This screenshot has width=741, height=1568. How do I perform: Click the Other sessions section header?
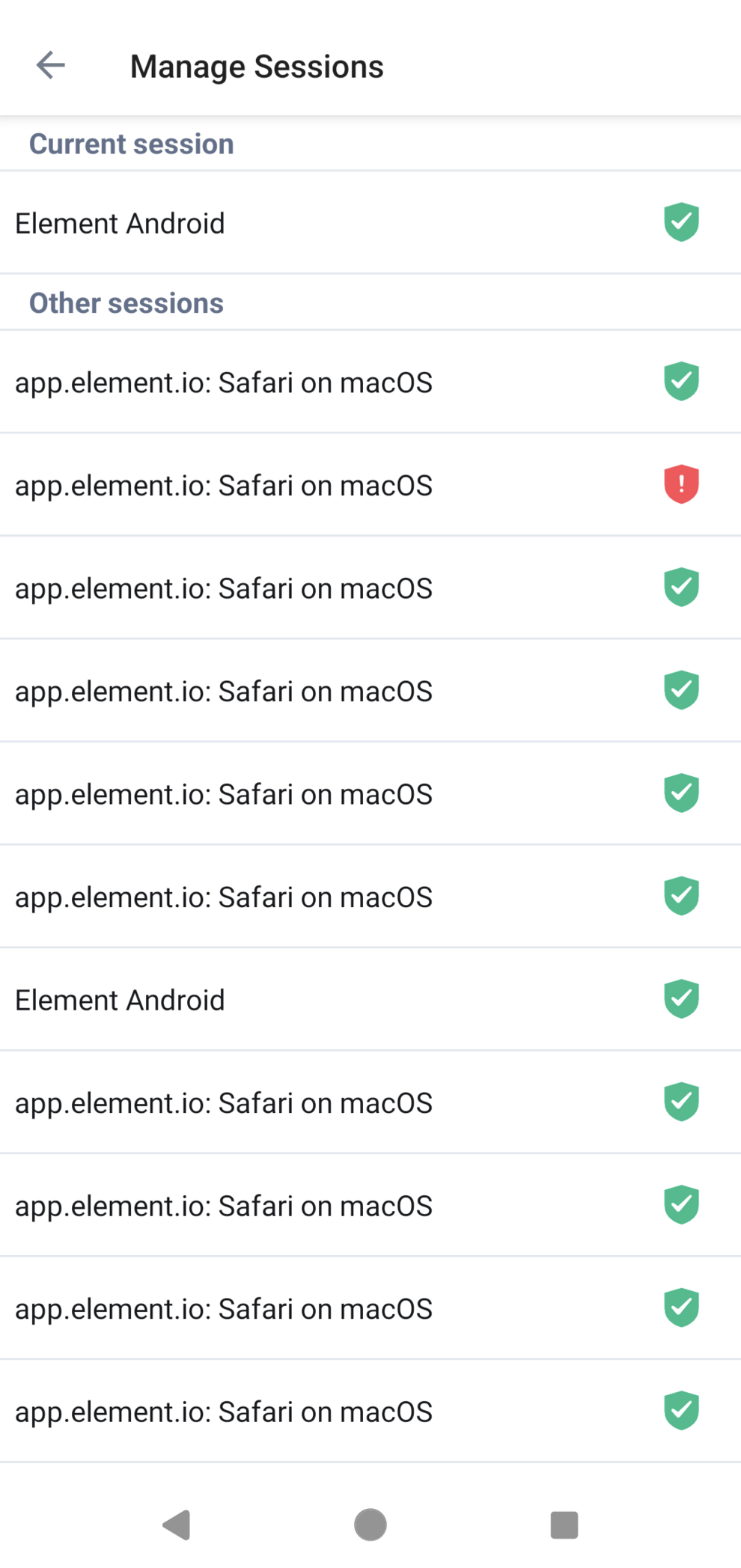[126, 303]
